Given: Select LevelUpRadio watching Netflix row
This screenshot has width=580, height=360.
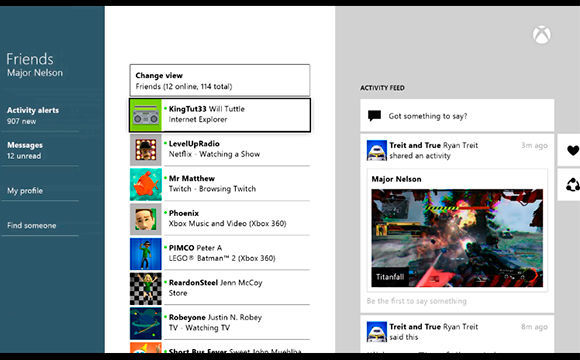Looking at the screenshot, I should (x=220, y=149).
